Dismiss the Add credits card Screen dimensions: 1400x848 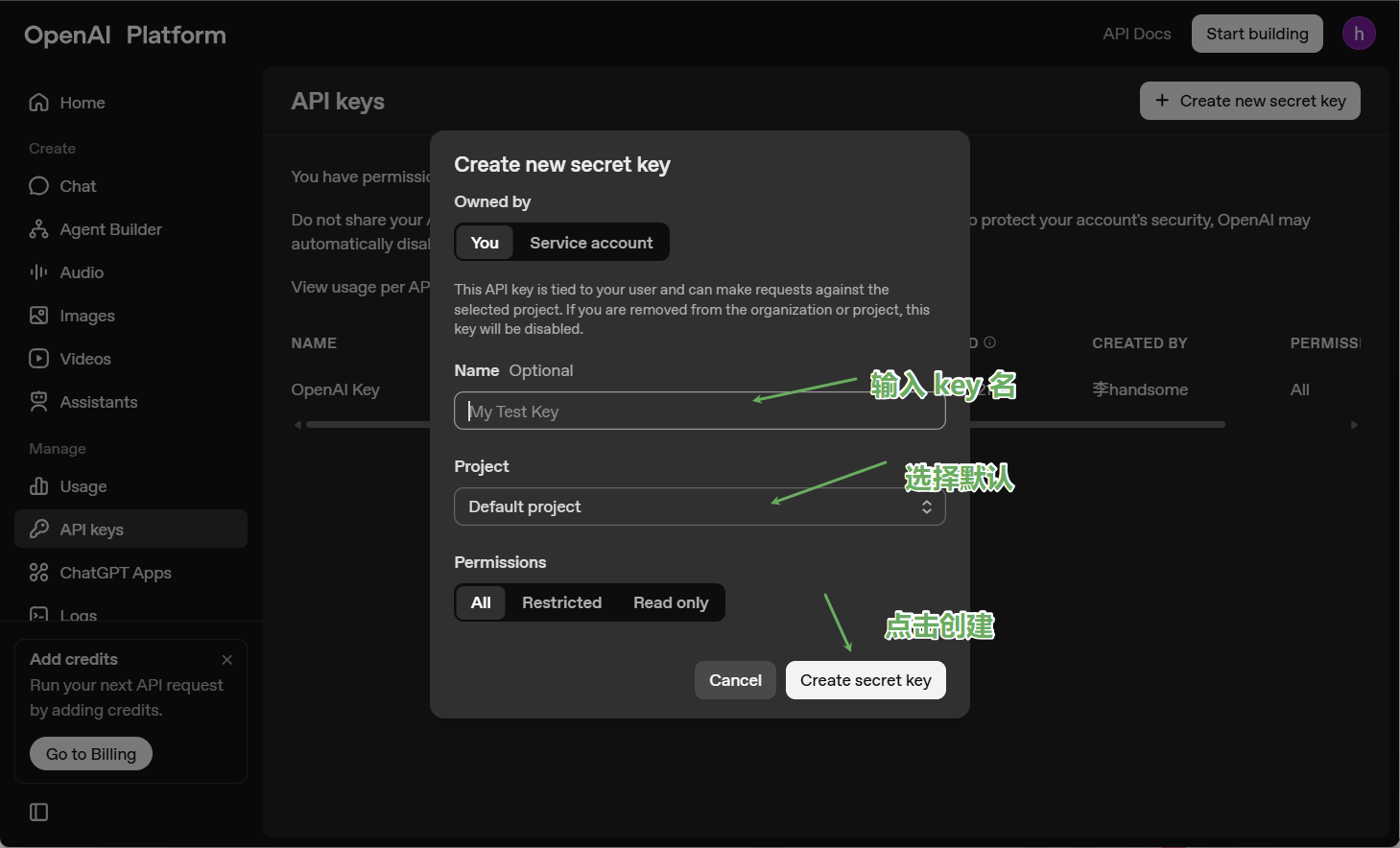point(227,660)
